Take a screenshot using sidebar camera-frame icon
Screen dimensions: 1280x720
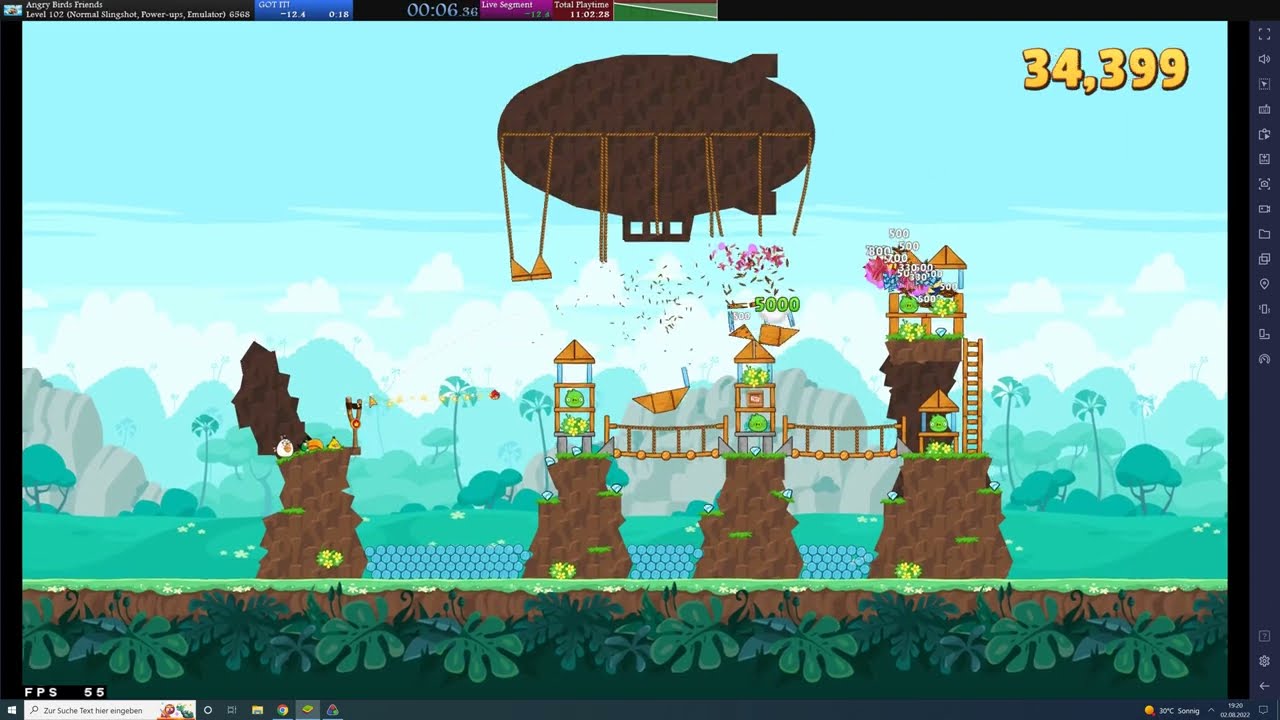click(x=1264, y=184)
